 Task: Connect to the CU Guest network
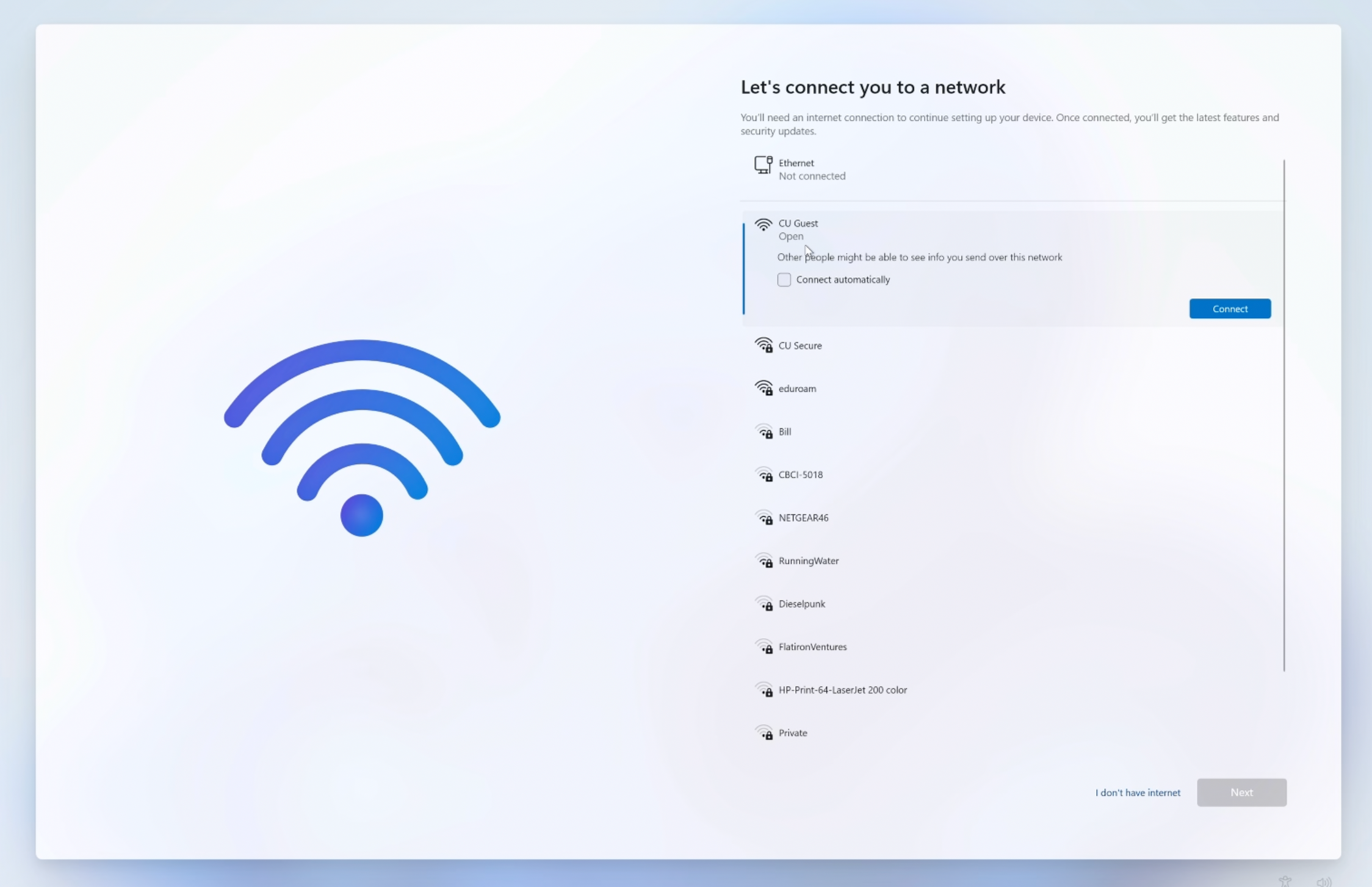click(x=1230, y=309)
